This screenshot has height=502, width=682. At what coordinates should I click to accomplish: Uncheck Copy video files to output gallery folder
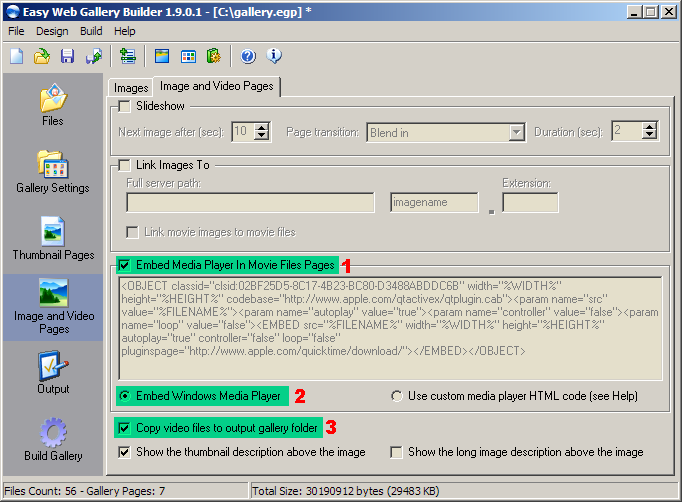pos(124,428)
